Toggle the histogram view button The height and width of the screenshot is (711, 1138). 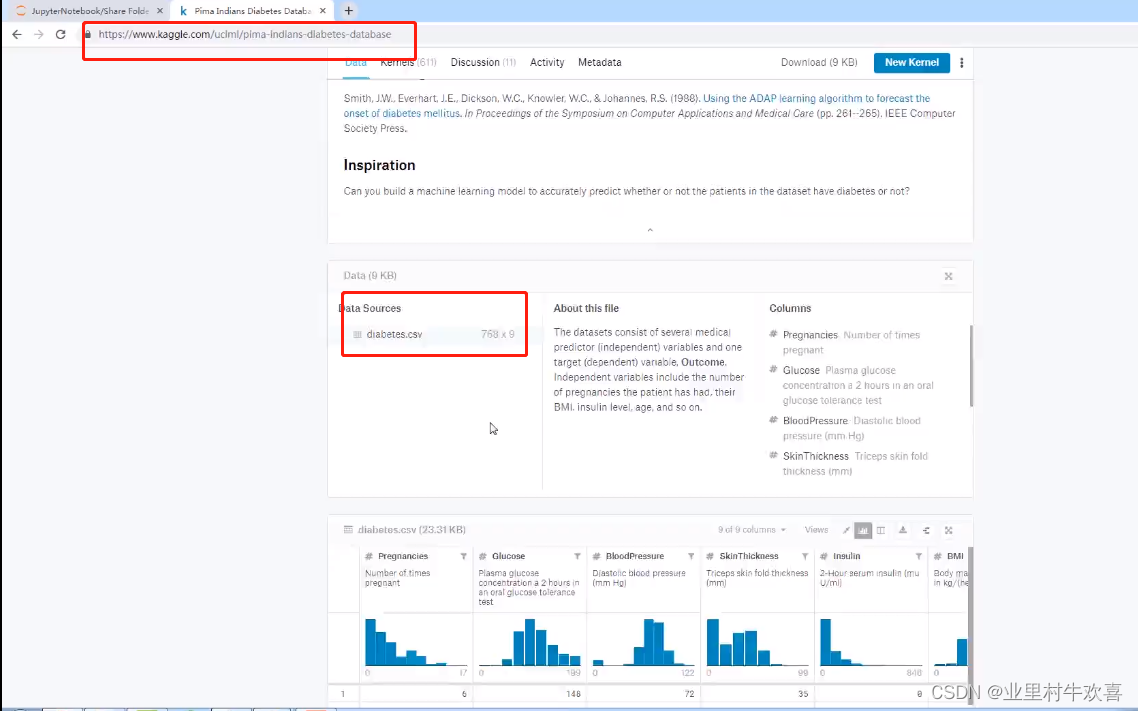pos(863,530)
